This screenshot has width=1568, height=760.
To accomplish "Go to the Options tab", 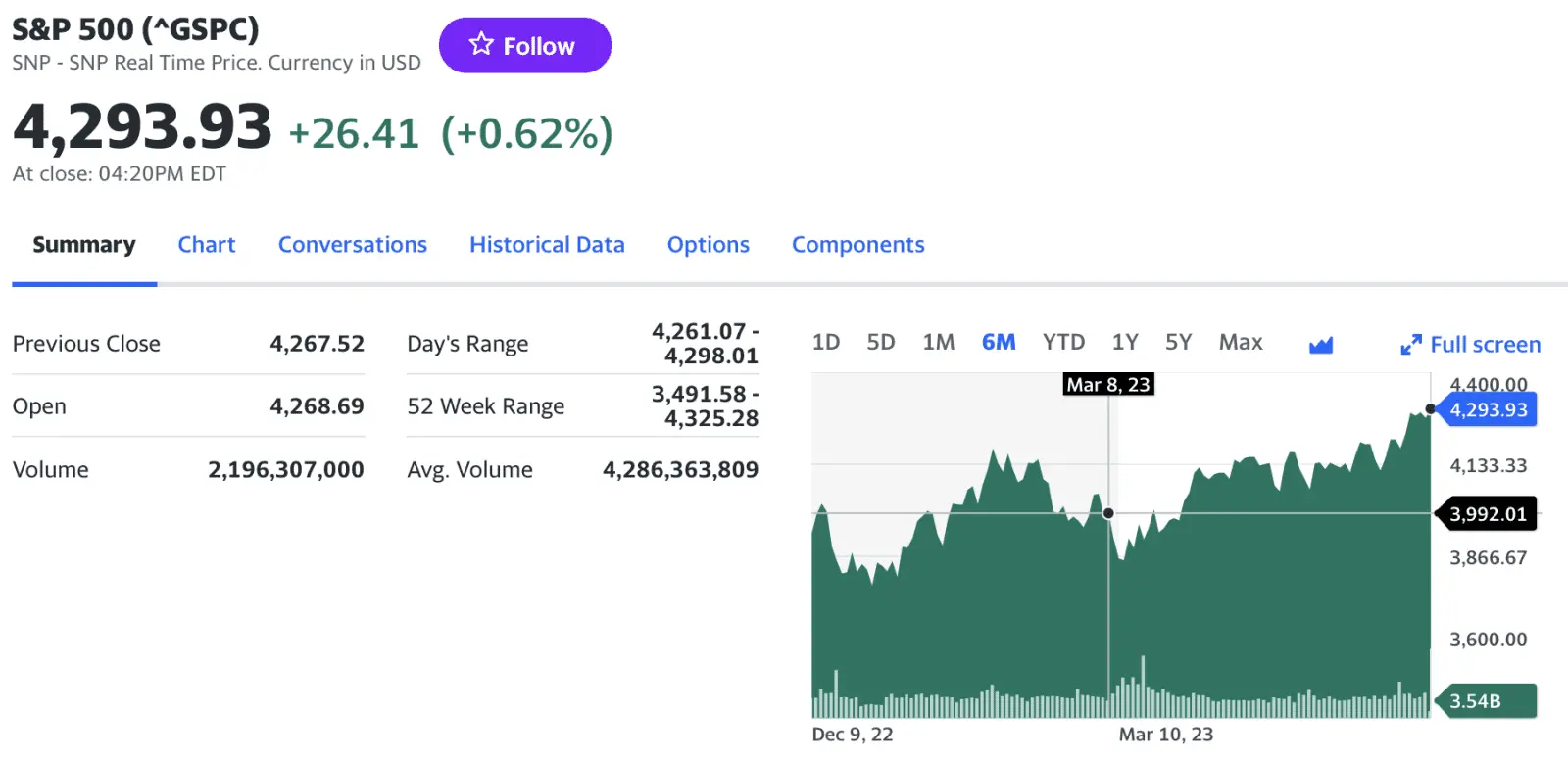I will click(708, 245).
